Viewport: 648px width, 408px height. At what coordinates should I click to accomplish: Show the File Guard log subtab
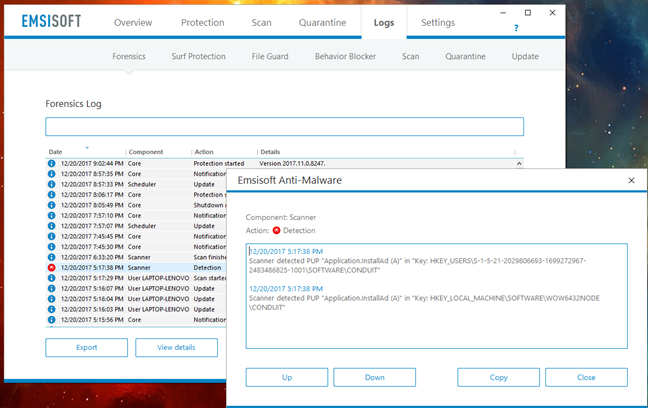[270, 56]
